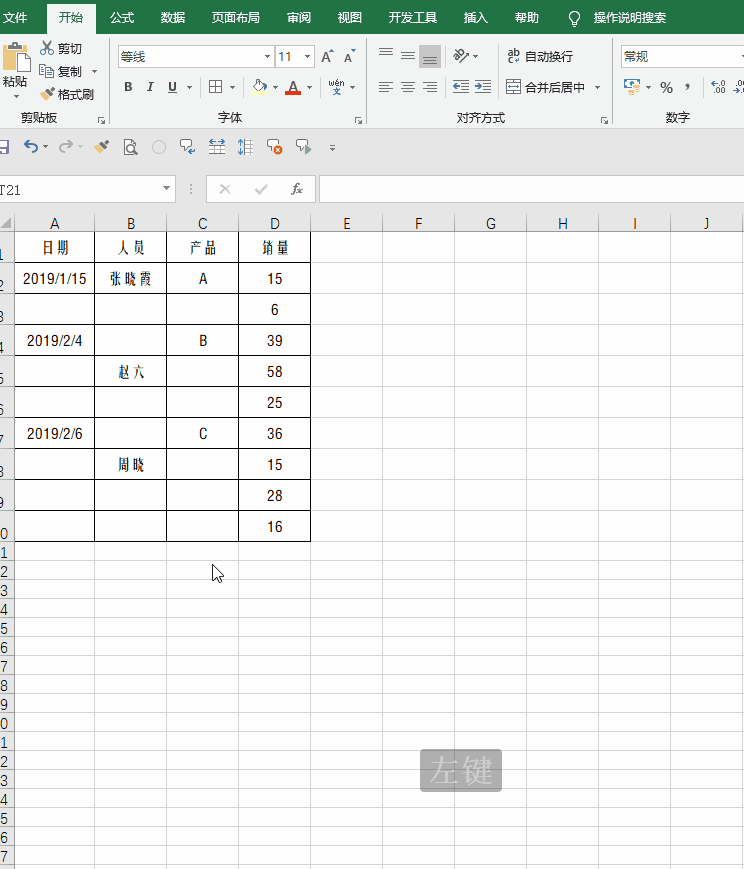The width and height of the screenshot is (744, 869).
Task: Apply yellow fill color bucket
Action: click(259, 87)
